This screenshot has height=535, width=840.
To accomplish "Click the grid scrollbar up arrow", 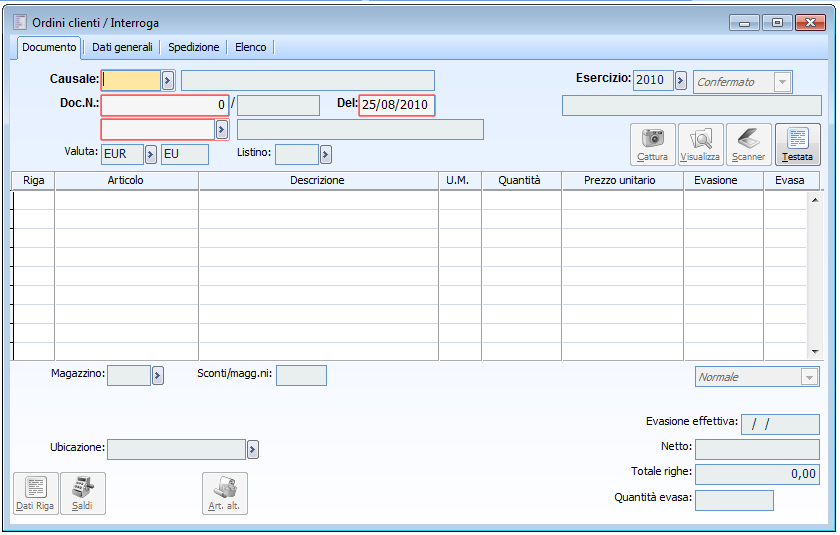I will [815, 200].
